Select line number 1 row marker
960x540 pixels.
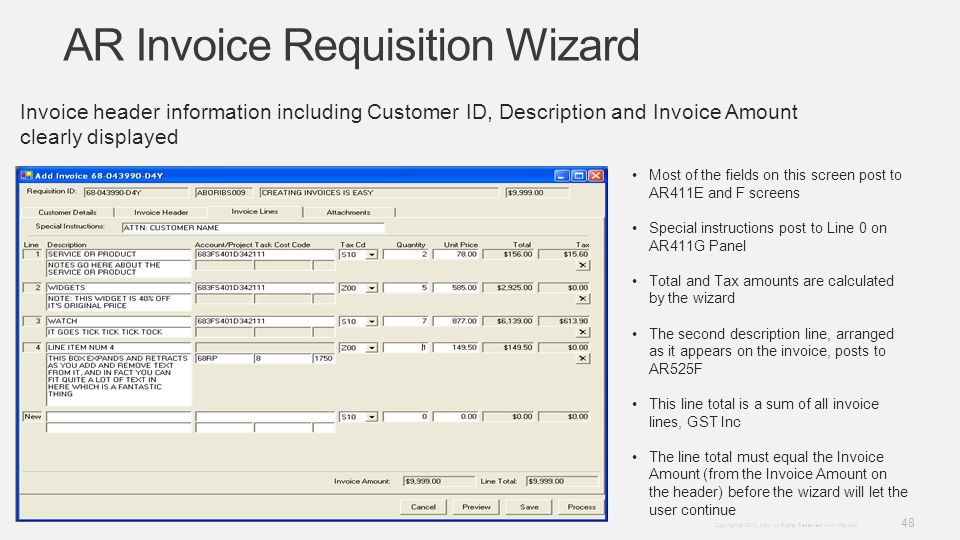coord(32,254)
